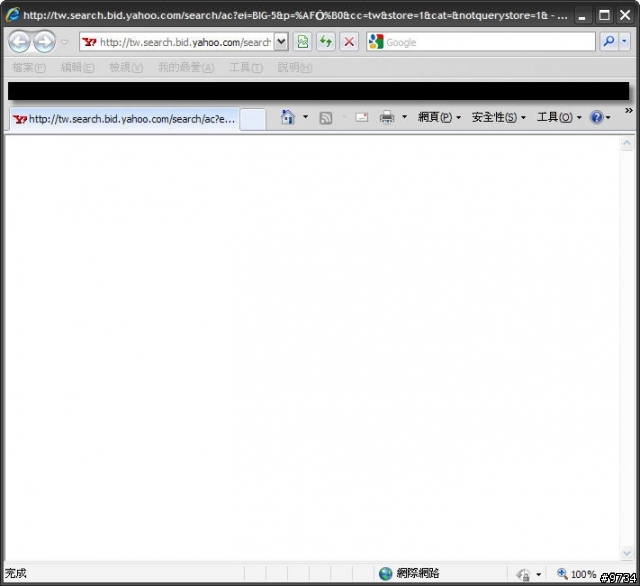Open the 編輯(E) menu
The width and height of the screenshot is (640, 586).
tap(78, 67)
